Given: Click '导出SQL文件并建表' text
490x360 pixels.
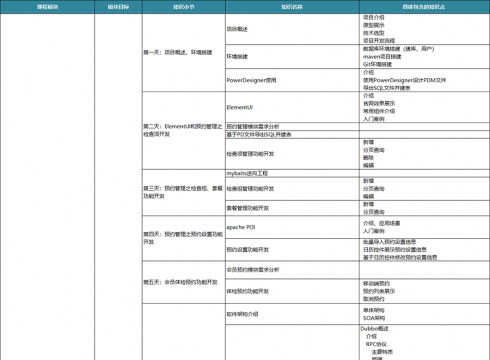Looking at the screenshot, I should click(387, 88).
